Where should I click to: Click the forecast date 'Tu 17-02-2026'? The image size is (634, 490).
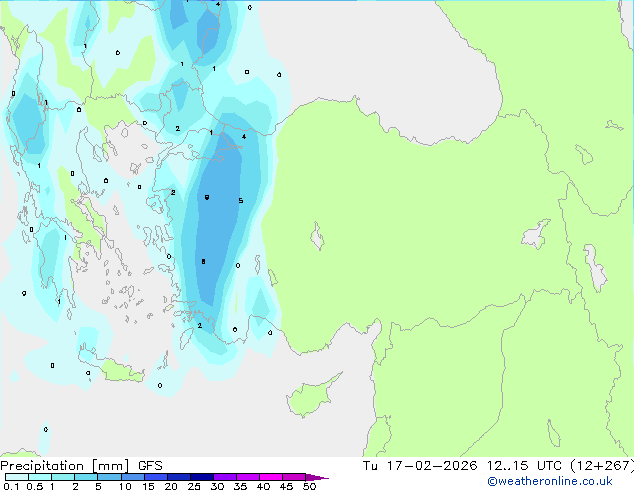click(420, 465)
